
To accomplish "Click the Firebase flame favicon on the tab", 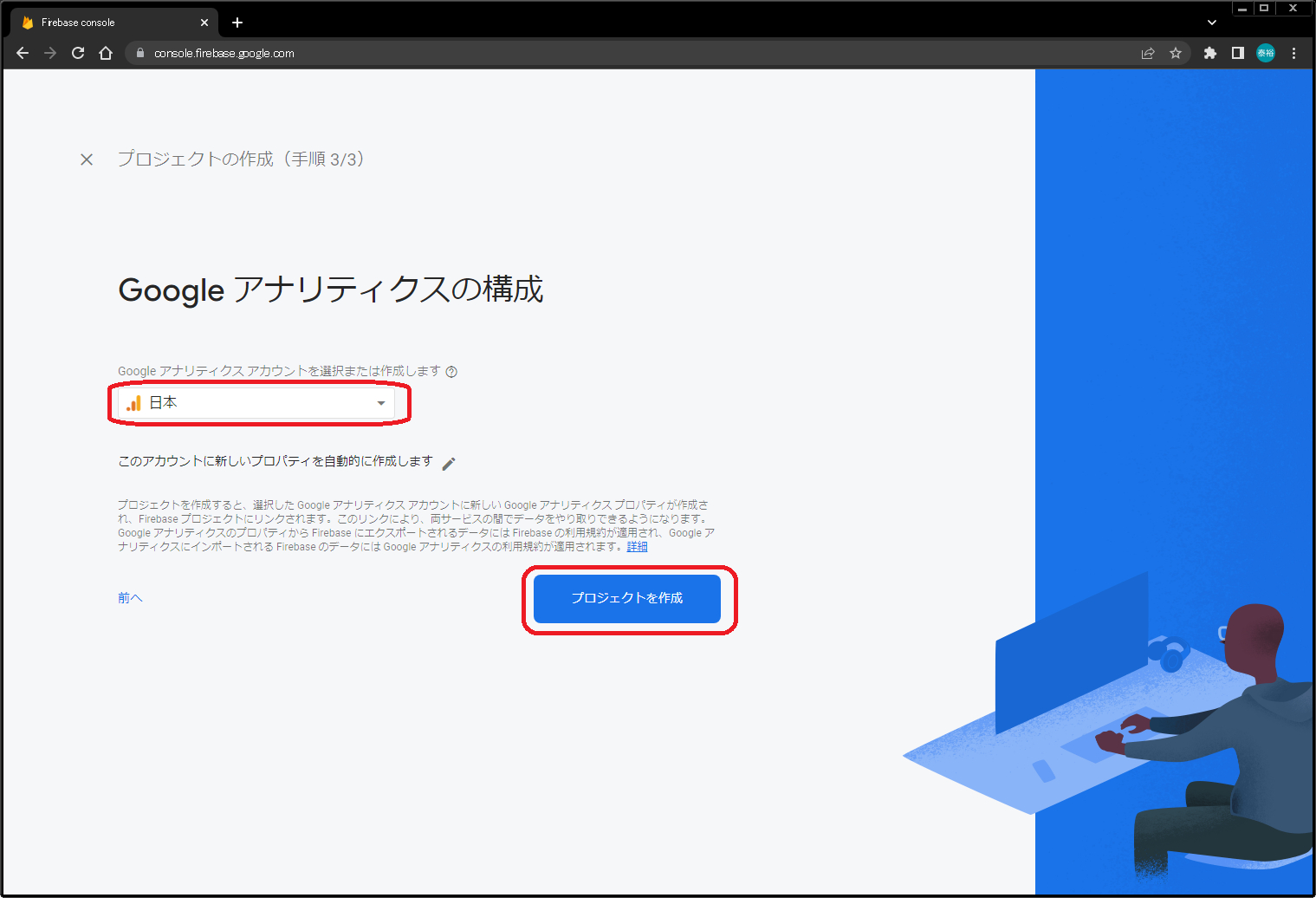I will tap(27, 23).
